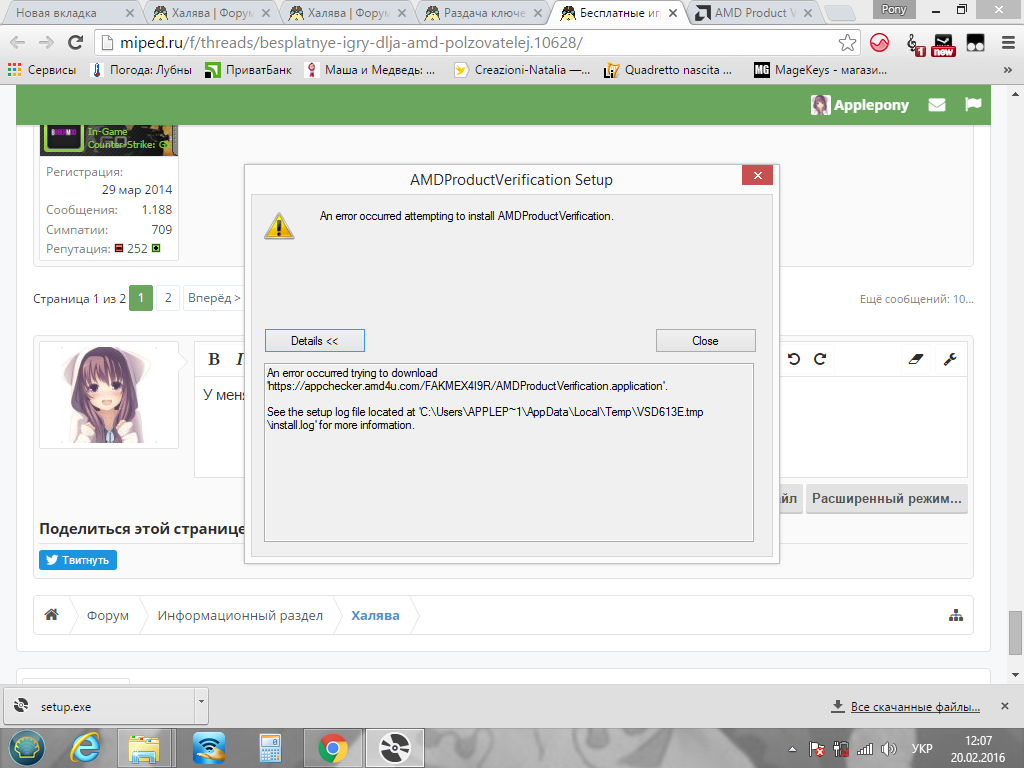Switch to Бесплатные игры tab
Image resolution: width=1024 pixels, height=768 pixels.
[x=619, y=12]
